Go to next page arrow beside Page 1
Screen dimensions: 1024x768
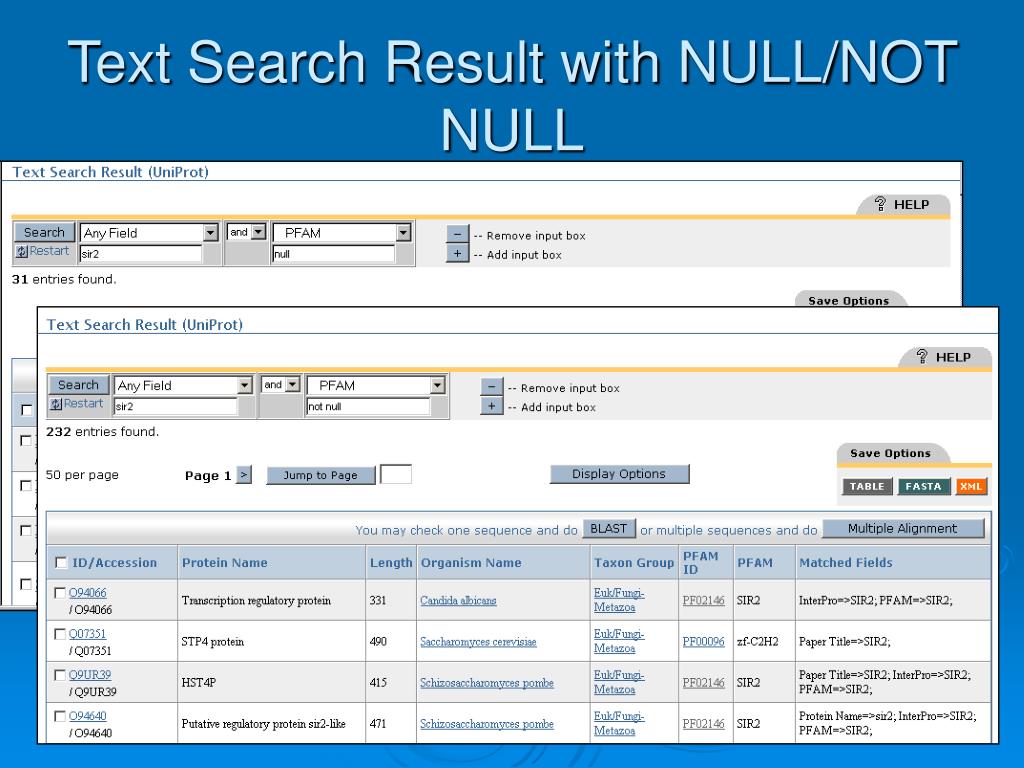point(244,475)
